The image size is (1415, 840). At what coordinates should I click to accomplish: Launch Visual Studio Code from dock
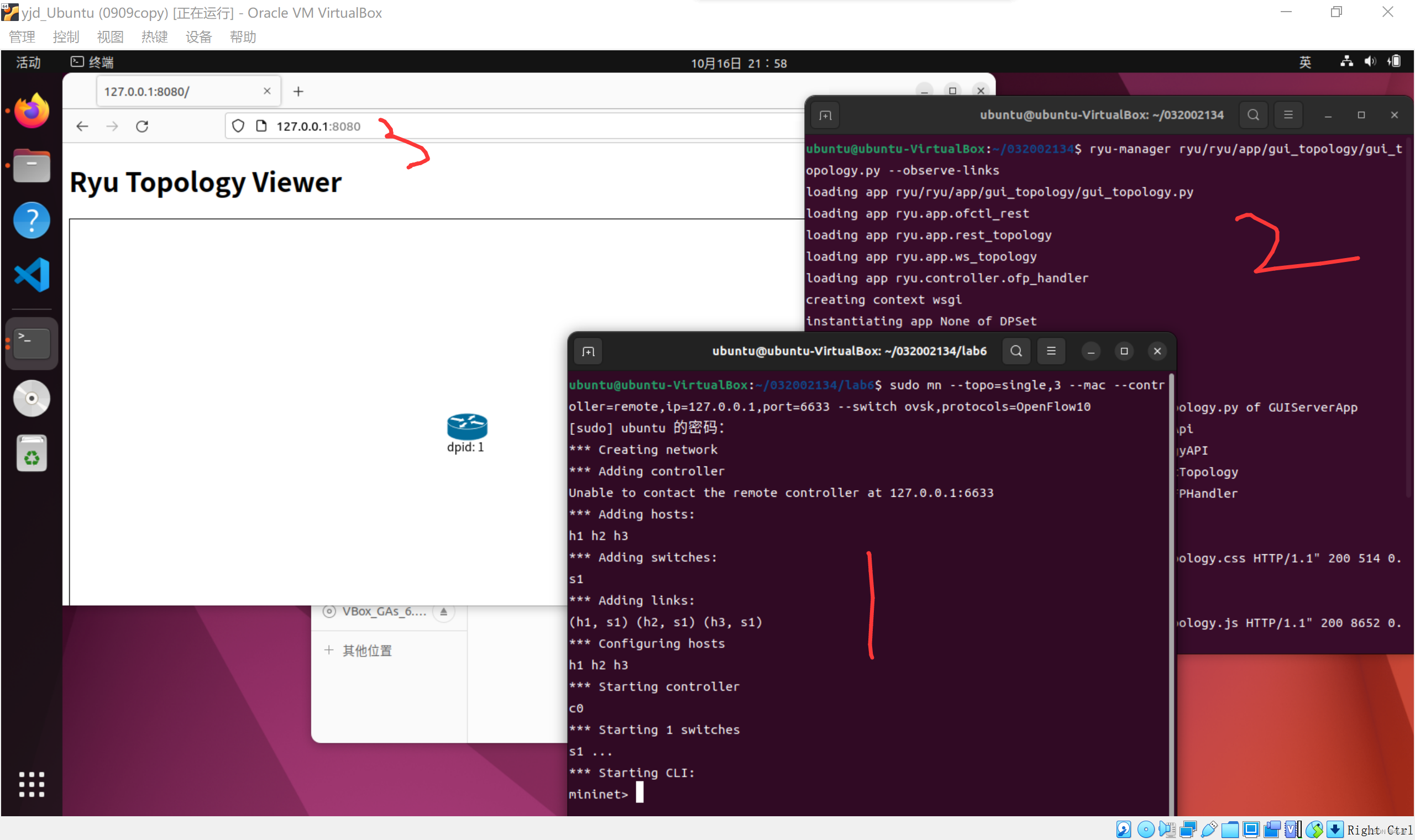click(x=32, y=275)
